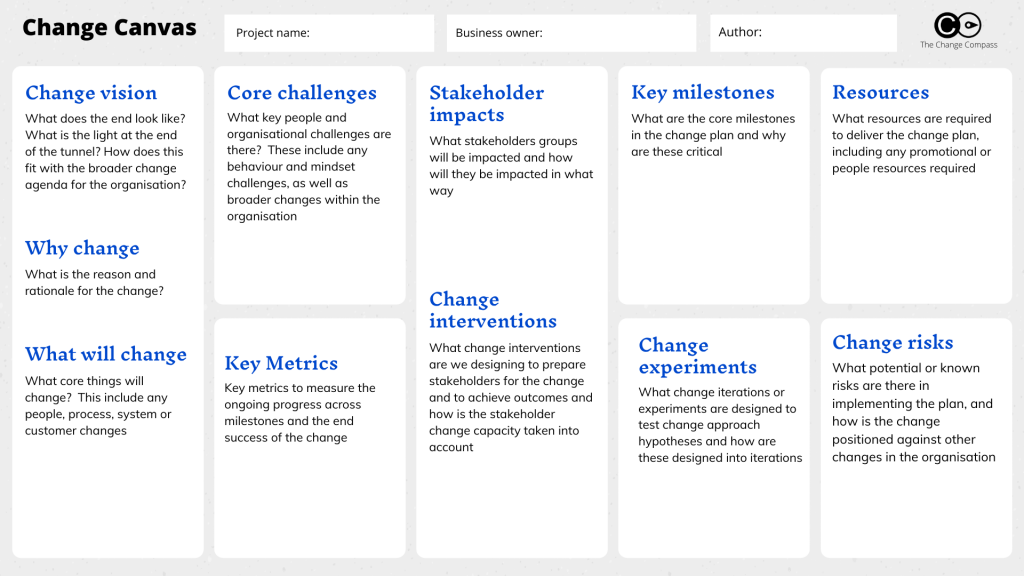Click the Key Metrics description paragraph
Viewport: 1024px width, 576px height.
tap(300, 413)
